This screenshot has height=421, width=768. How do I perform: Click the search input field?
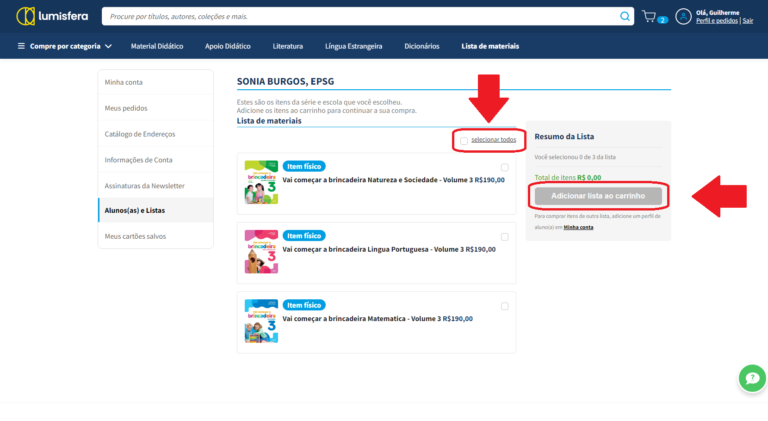pos(360,17)
